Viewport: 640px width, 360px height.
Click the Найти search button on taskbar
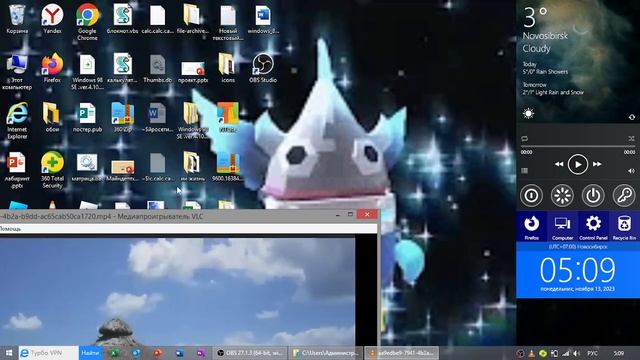(x=90, y=353)
